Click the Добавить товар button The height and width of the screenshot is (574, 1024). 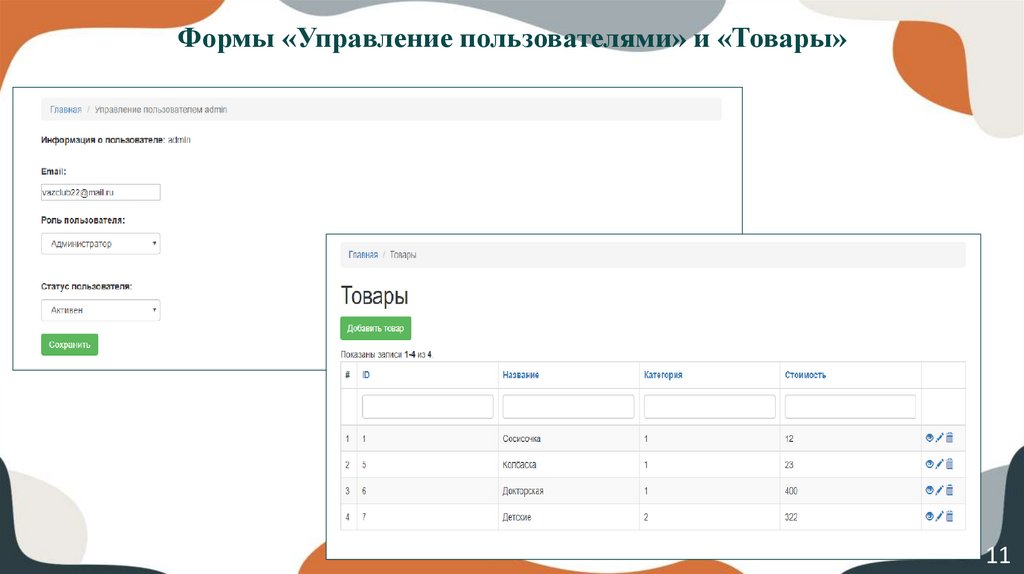(376, 328)
